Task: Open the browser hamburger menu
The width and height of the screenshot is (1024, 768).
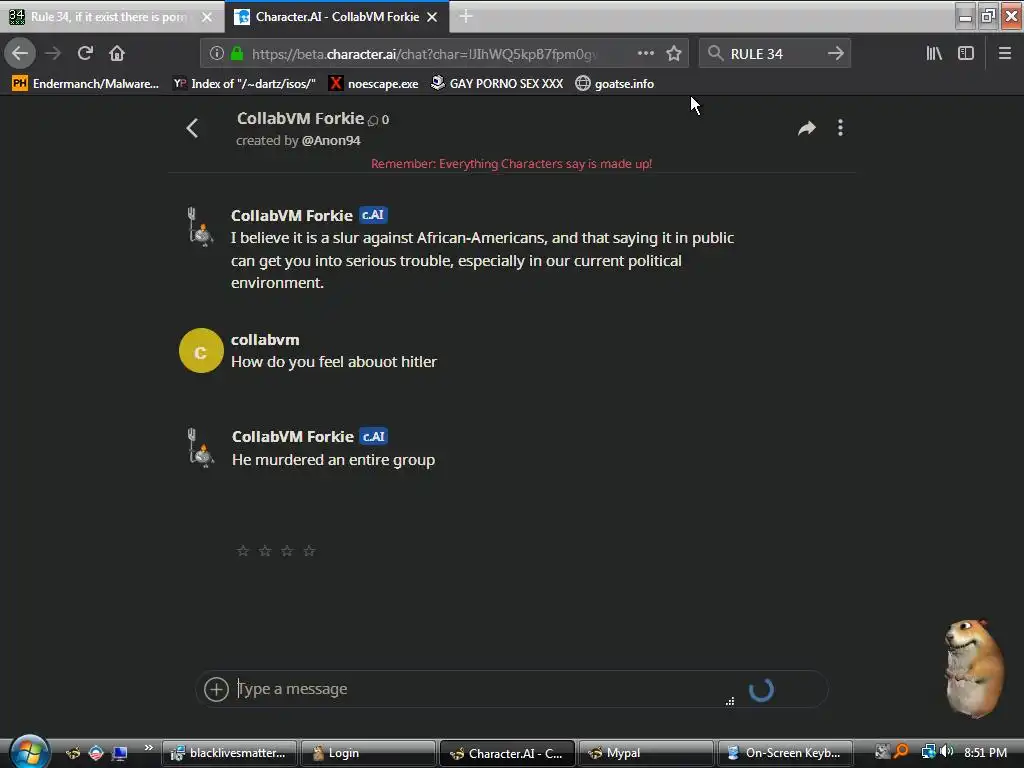Action: (x=1004, y=53)
